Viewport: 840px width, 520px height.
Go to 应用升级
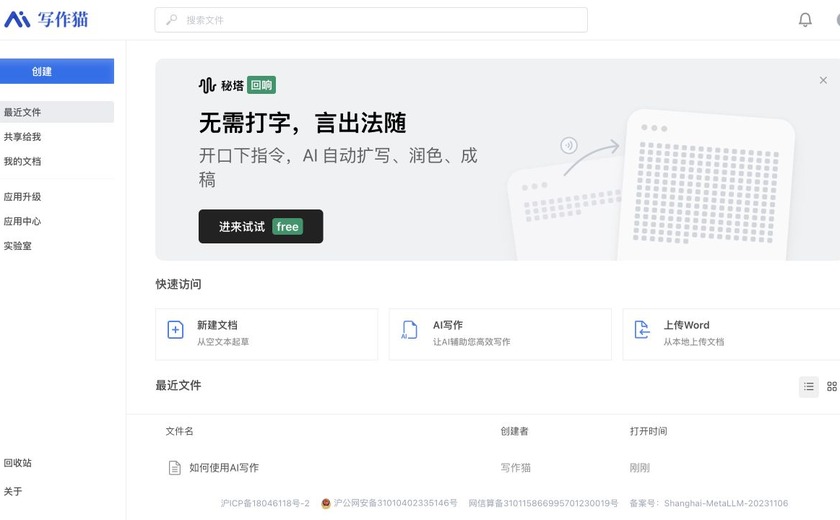(x=22, y=197)
